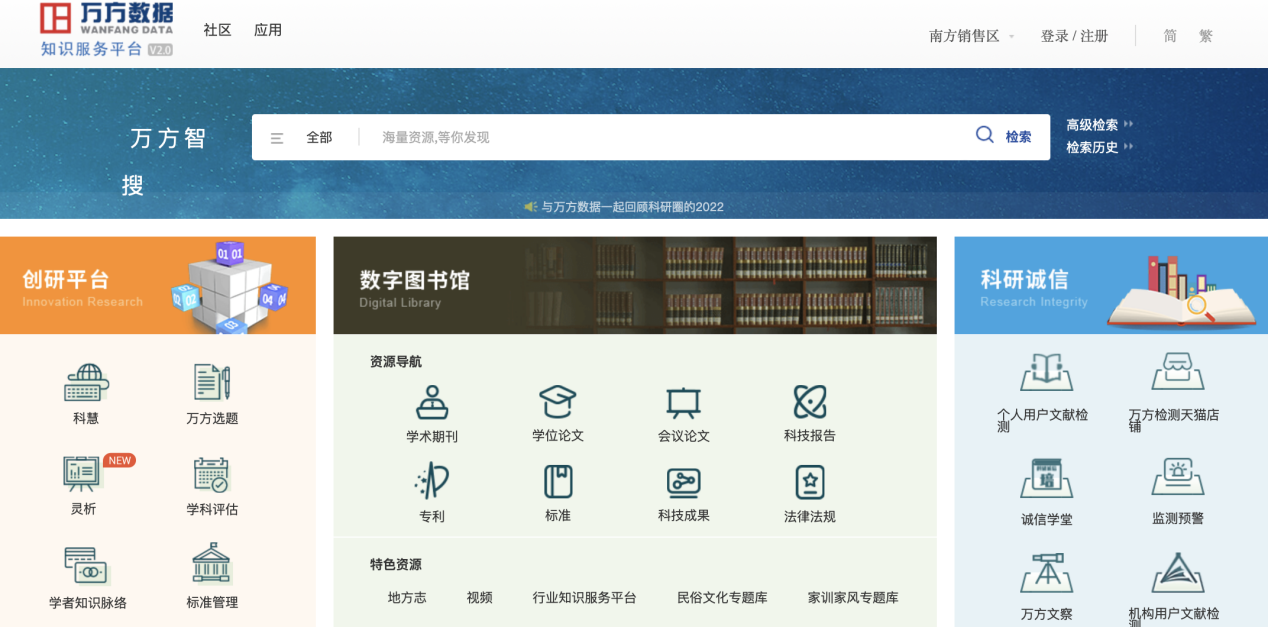Browse 专利 patent icon
1268x627 pixels.
432,482
